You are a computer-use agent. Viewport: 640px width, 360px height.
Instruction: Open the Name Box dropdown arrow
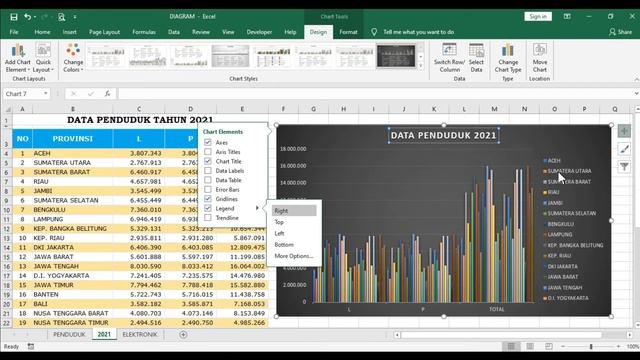45,94
